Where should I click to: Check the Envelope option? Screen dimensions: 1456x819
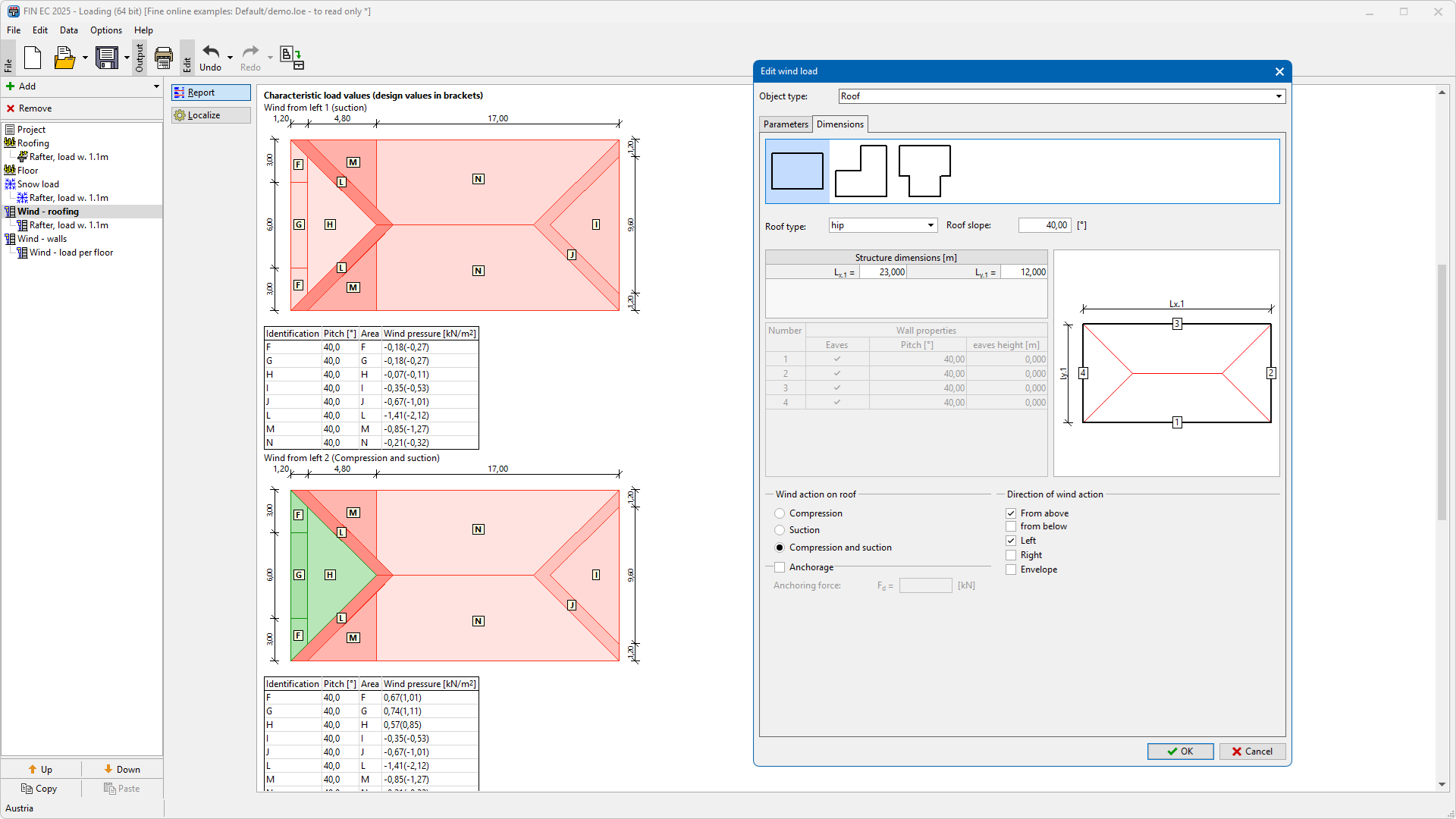(1011, 570)
